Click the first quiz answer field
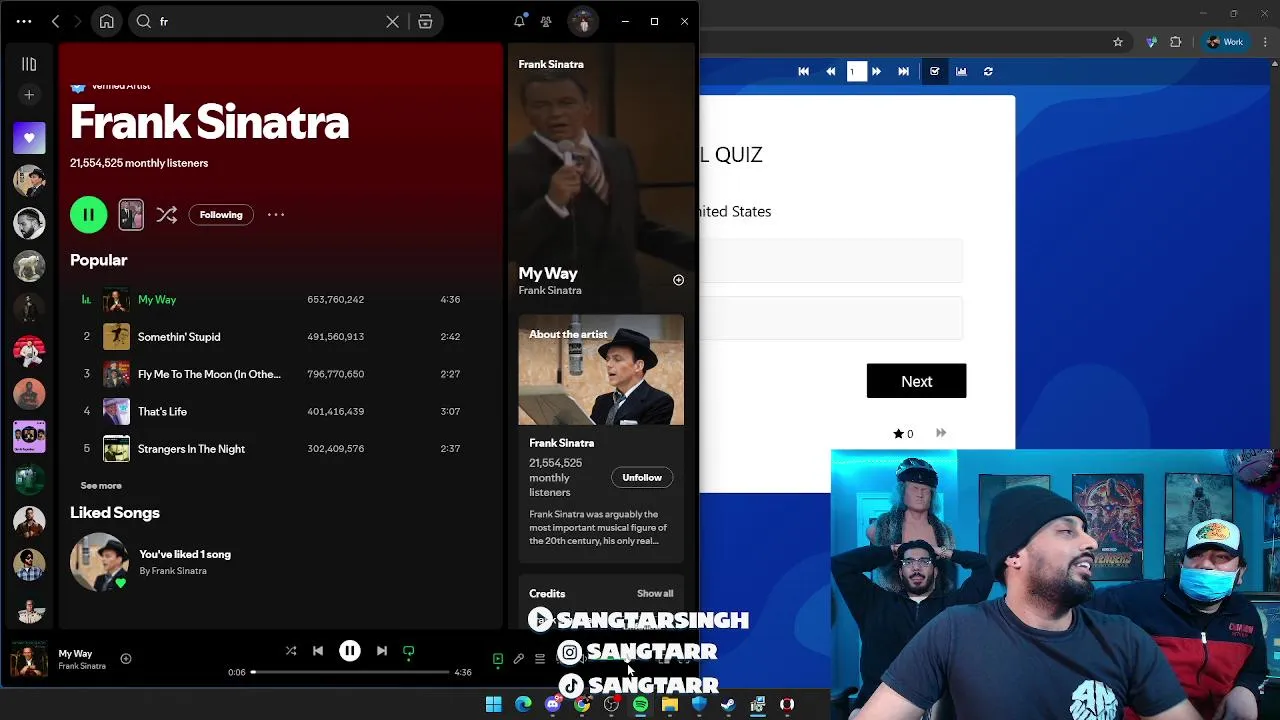The height and width of the screenshot is (720, 1280). [x=832, y=260]
